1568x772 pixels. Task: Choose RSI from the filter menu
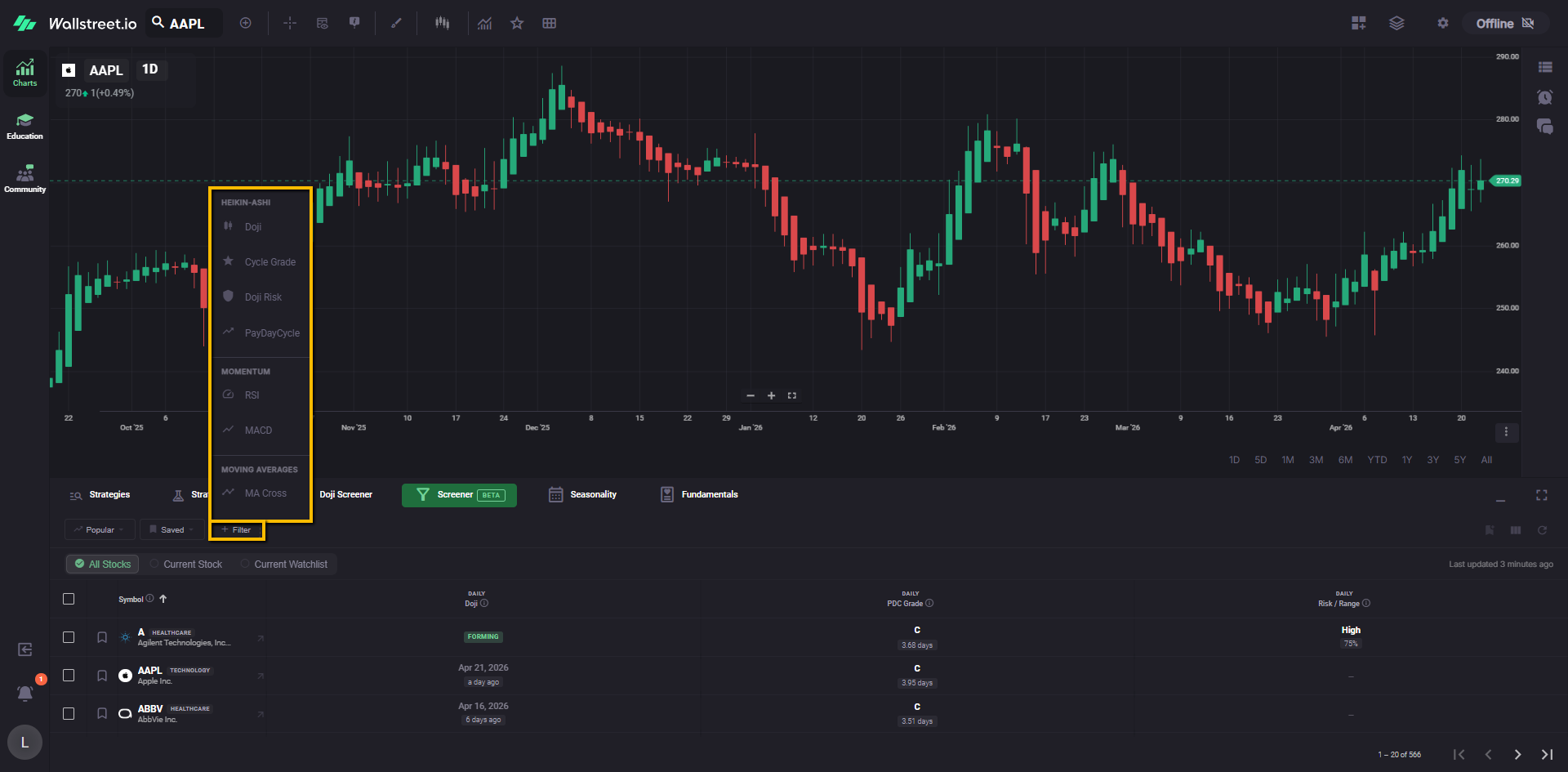coord(252,395)
